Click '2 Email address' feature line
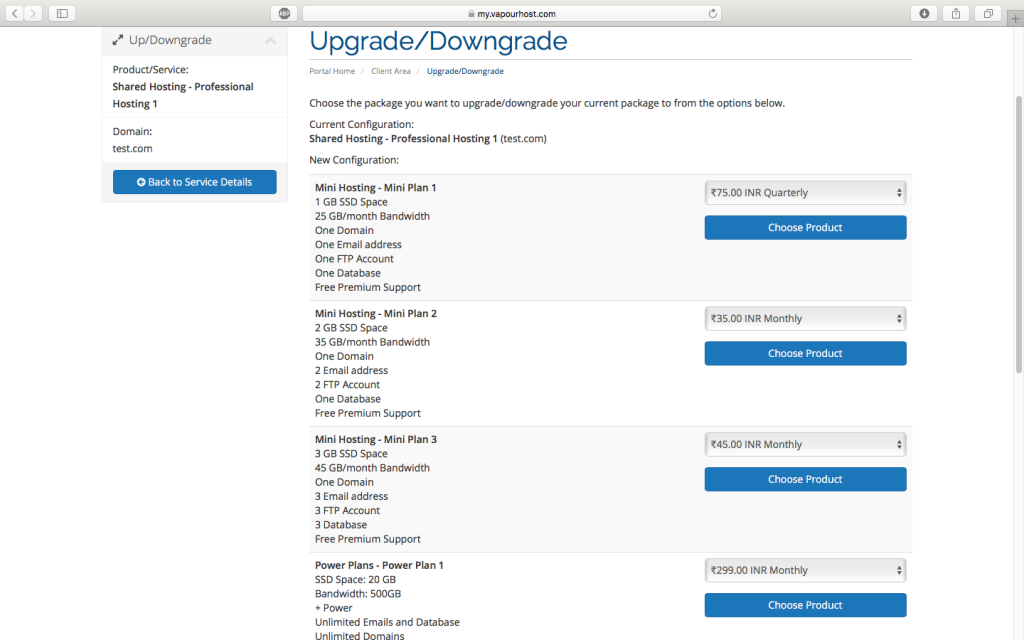 pos(351,370)
